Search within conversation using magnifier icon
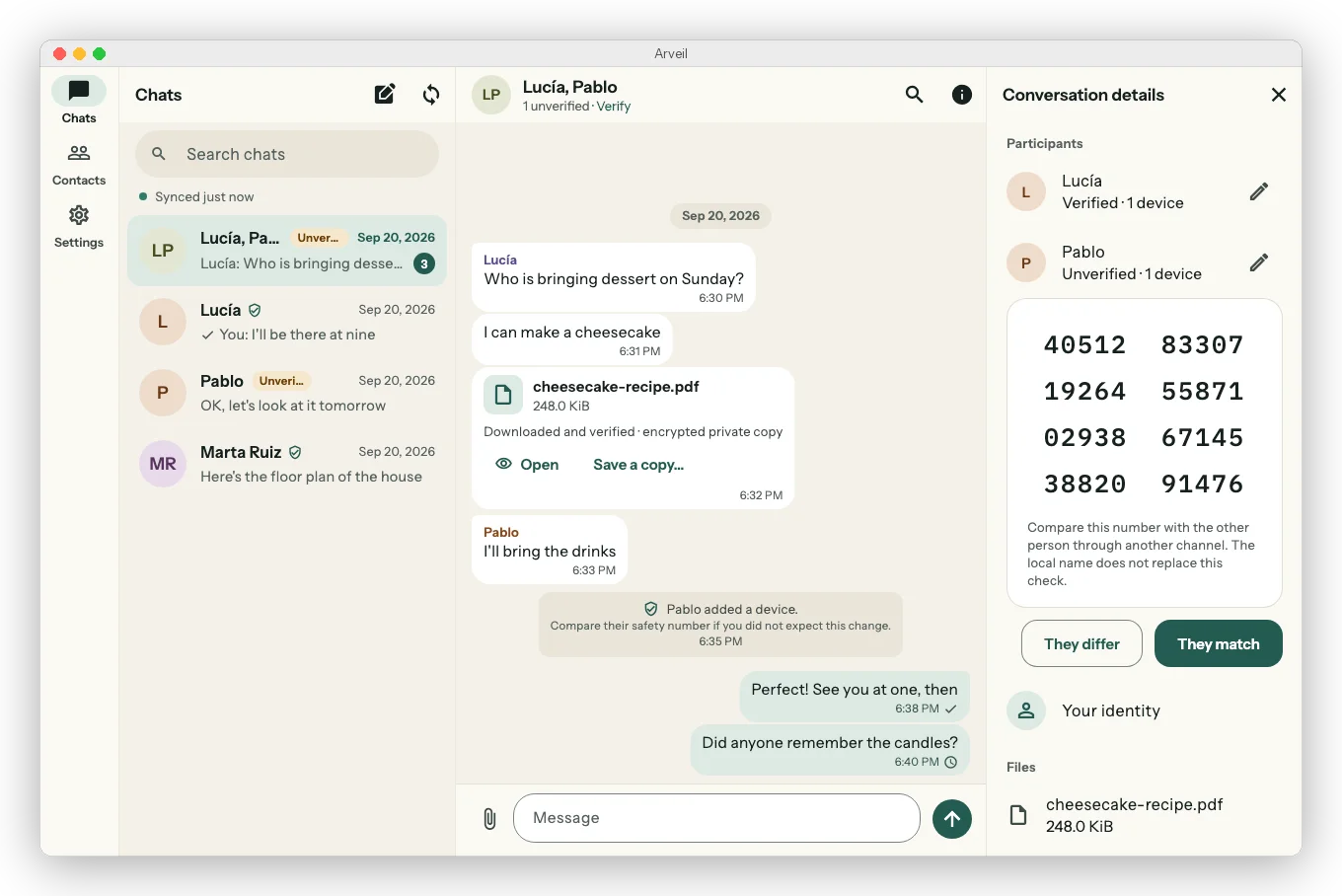 click(915, 95)
